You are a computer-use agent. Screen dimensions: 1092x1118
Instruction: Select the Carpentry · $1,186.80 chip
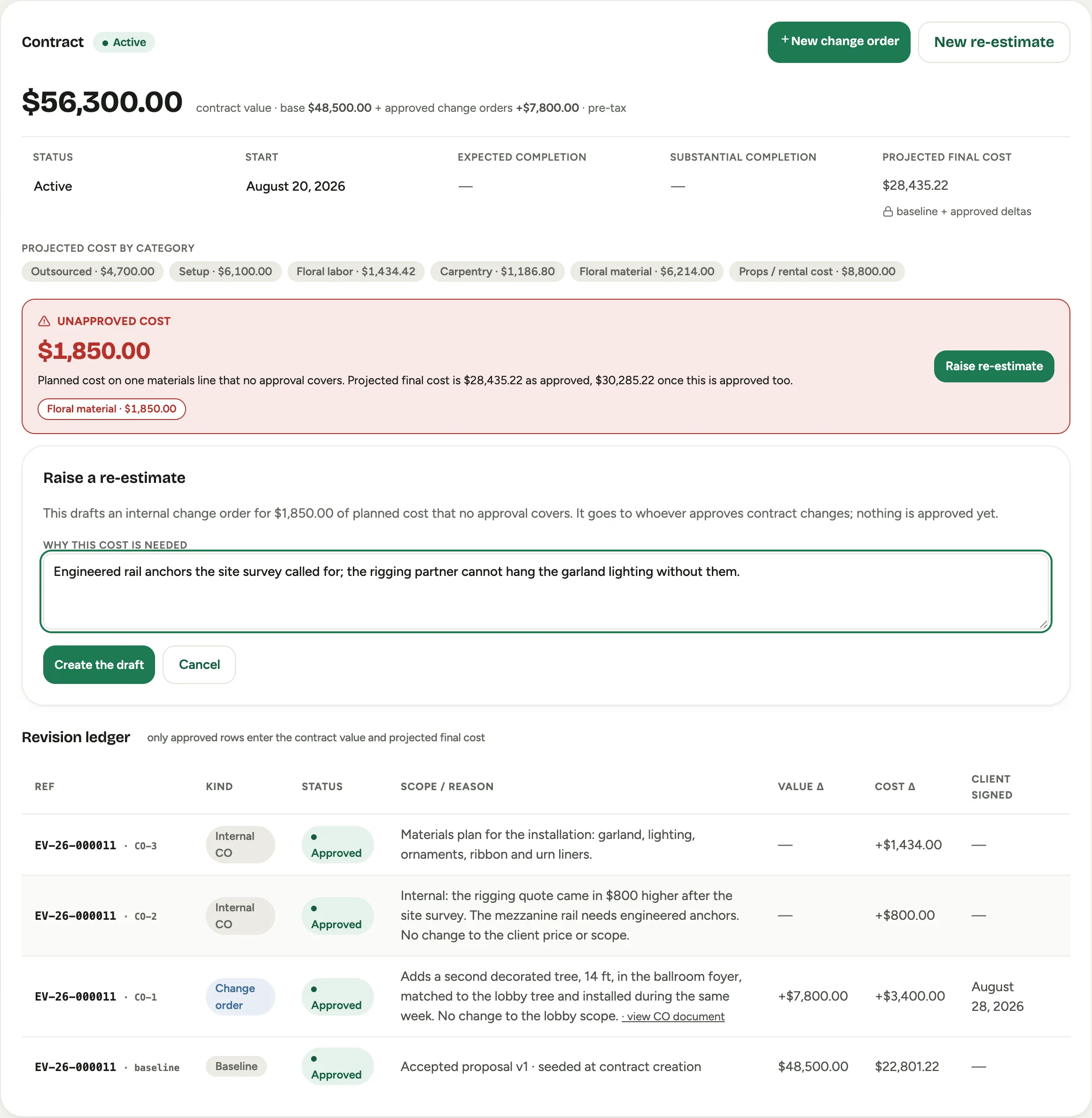(x=497, y=271)
